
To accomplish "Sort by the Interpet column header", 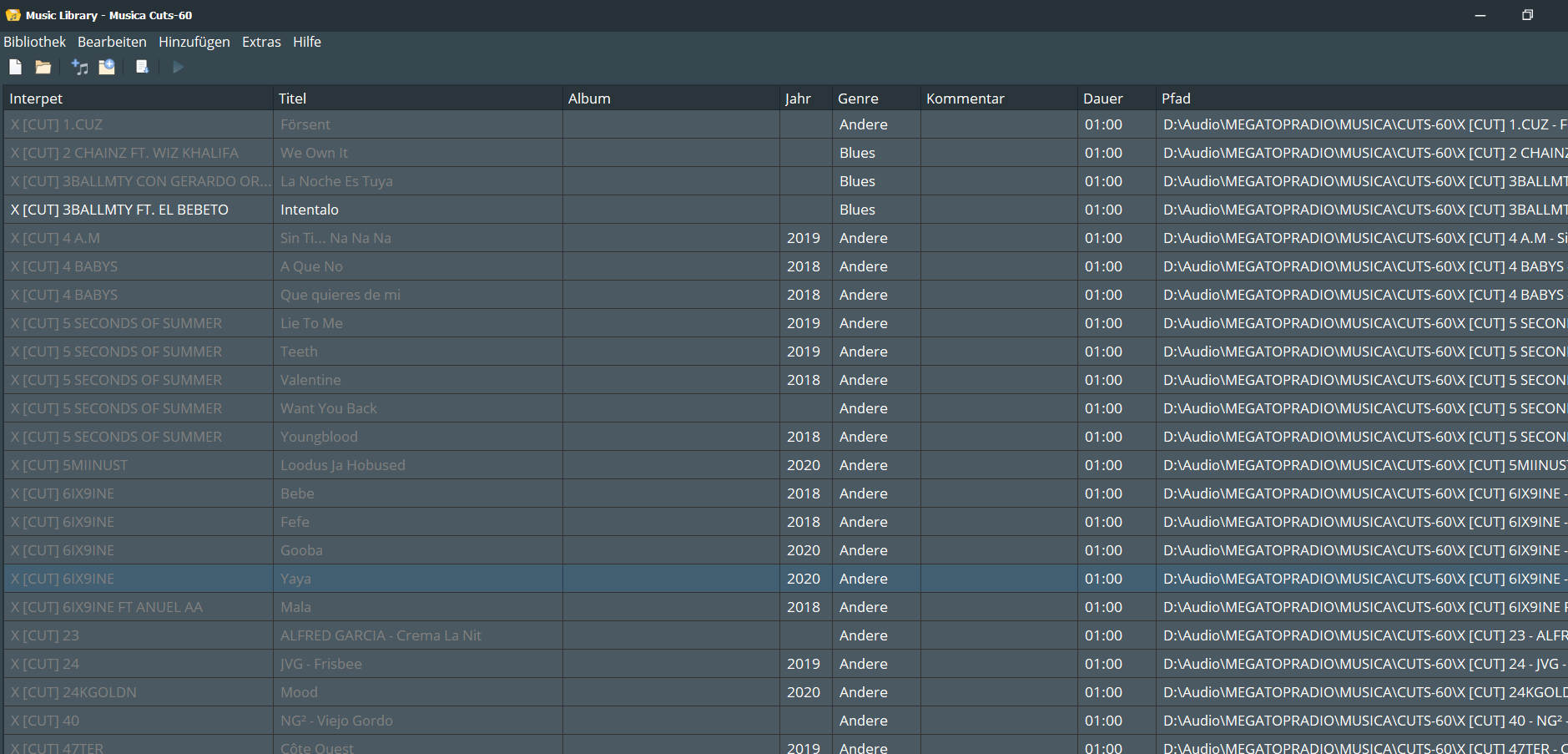I will (x=138, y=99).
